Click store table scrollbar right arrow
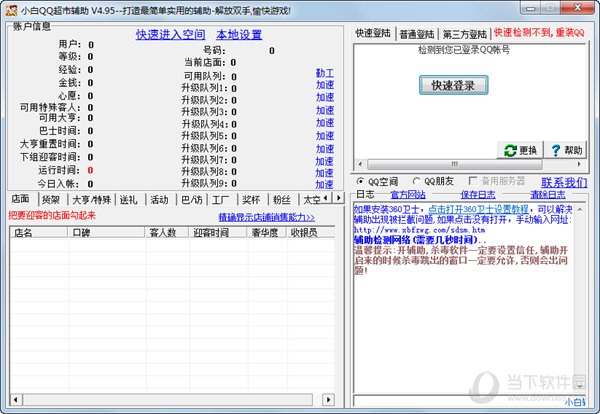The image size is (600, 414). (x=328, y=400)
